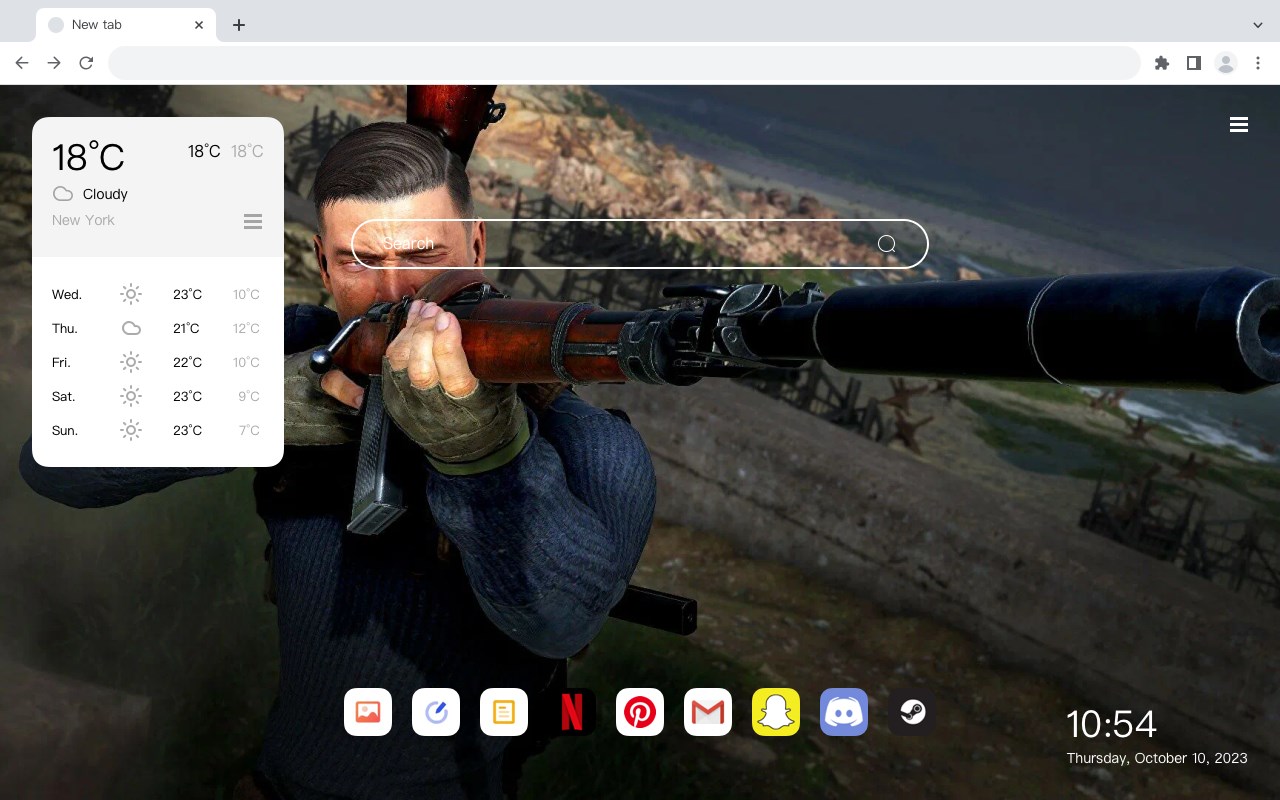Open the yellow notes shortcut icon
This screenshot has height=800, width=1280.
(504, 712)
